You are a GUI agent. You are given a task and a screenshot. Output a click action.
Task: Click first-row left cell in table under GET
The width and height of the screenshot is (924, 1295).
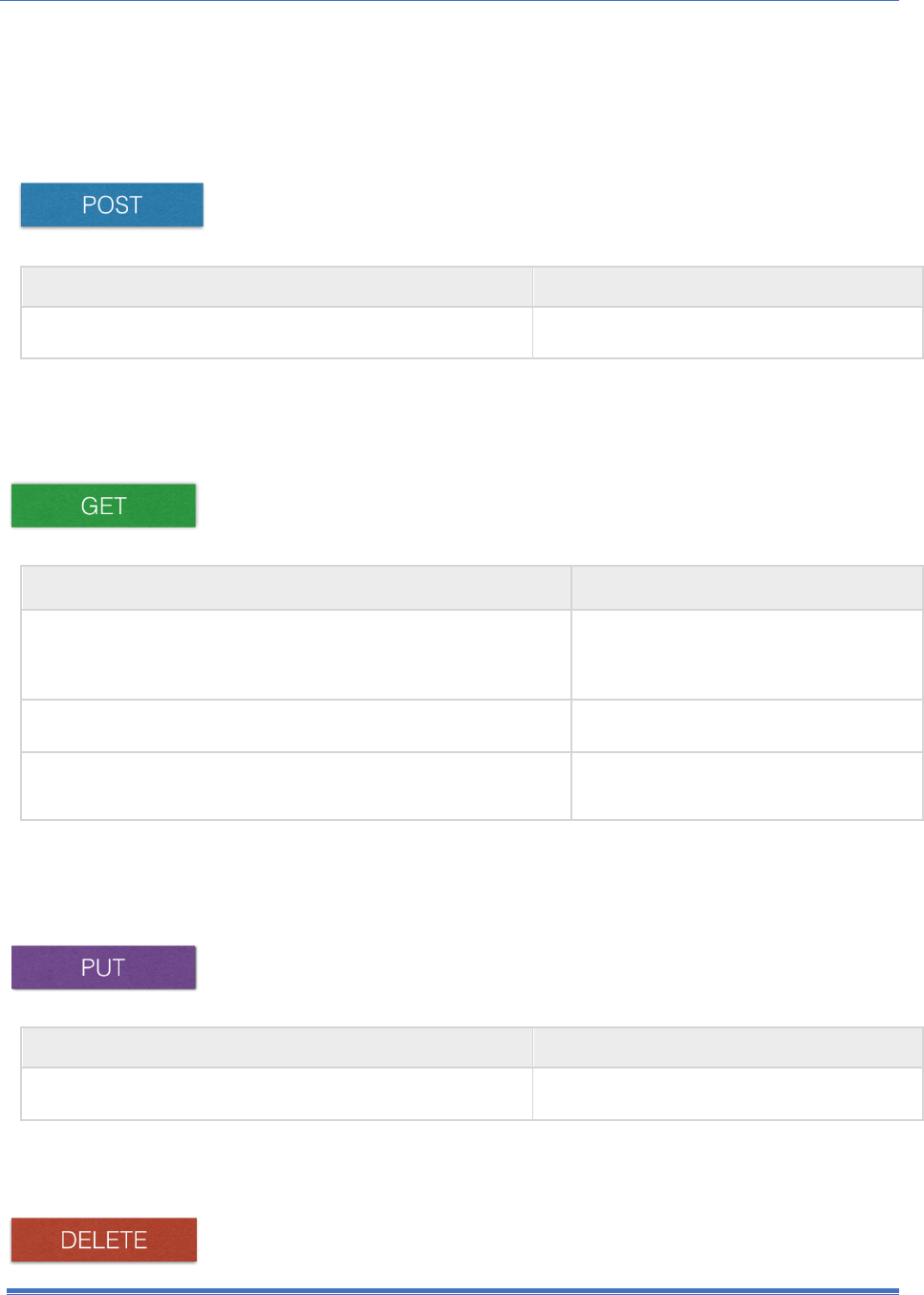(296, 655)
